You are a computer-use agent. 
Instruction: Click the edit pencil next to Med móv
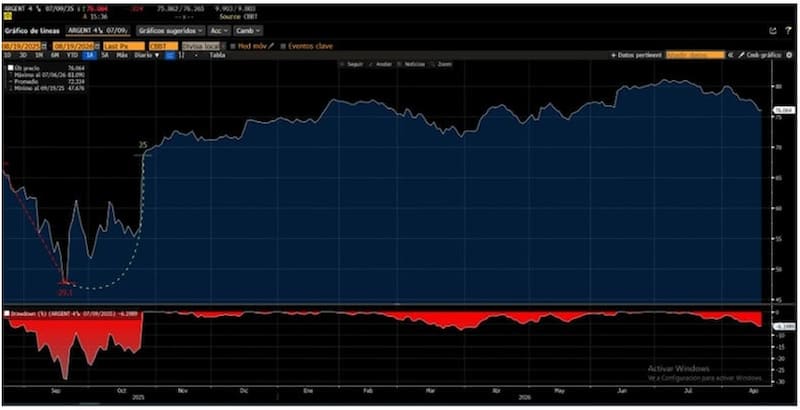click(x=271, y=46)
